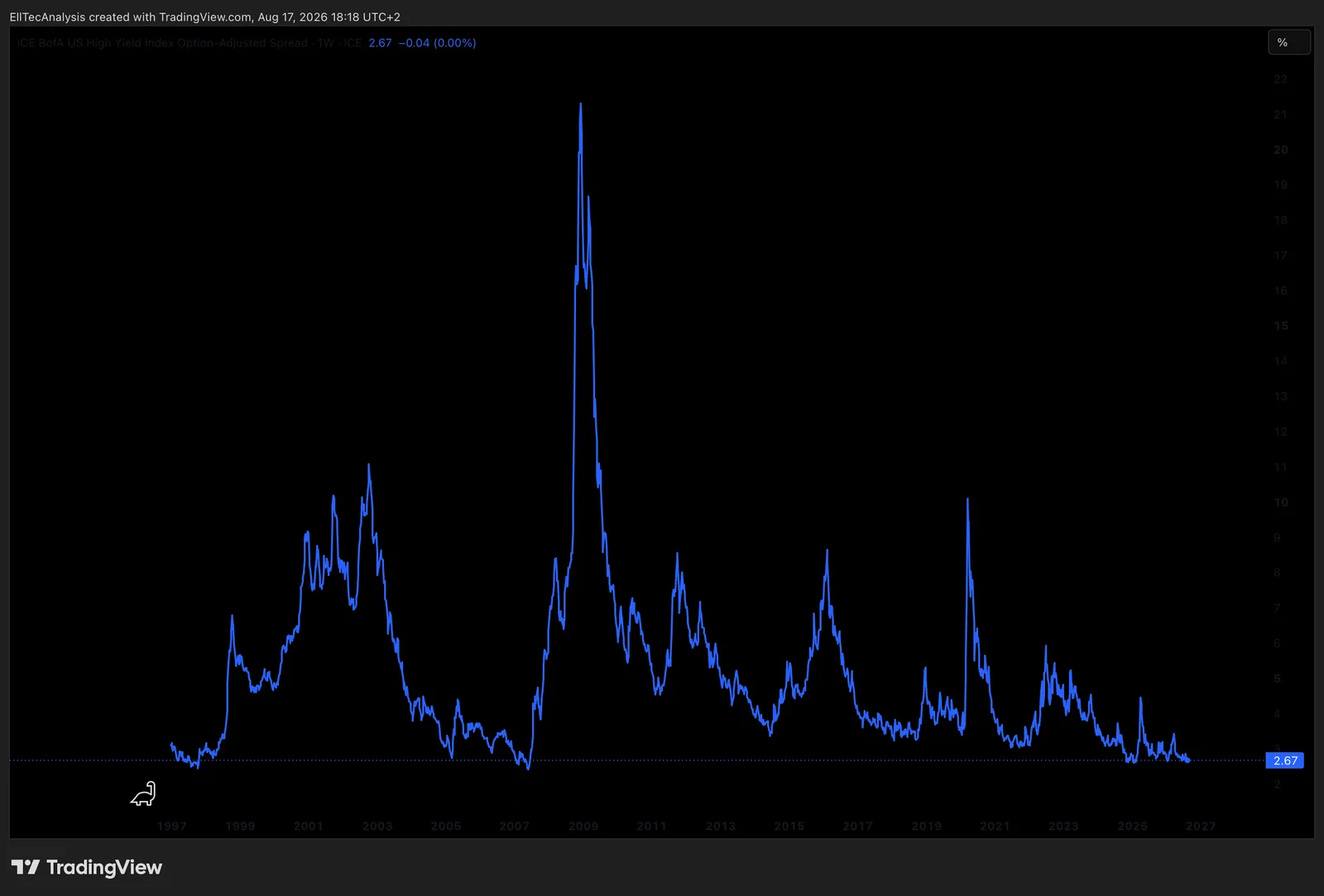This screenshot has height=896, width=1324.
Task: Click the % unit button on price scale
Action: point(1288,42)
